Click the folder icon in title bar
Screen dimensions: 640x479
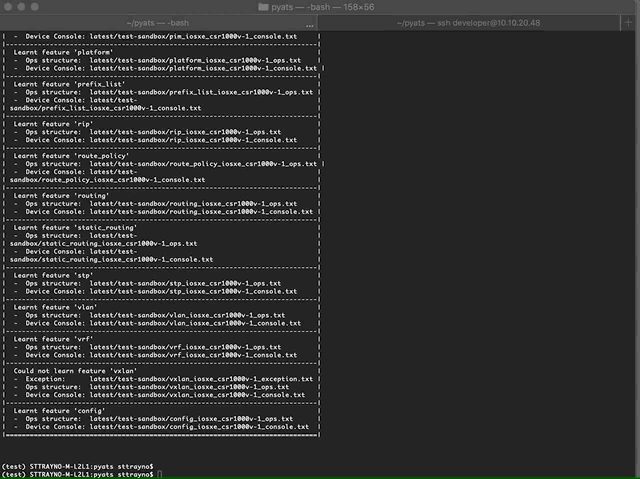coord(263,7)
